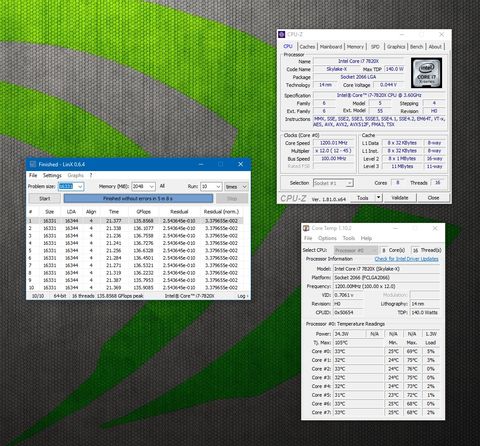Image resolution: width=480 pixels, height=446 pixels.
Task: Click the GFlops column header in LinX
Action: click(x=144, y=212)
